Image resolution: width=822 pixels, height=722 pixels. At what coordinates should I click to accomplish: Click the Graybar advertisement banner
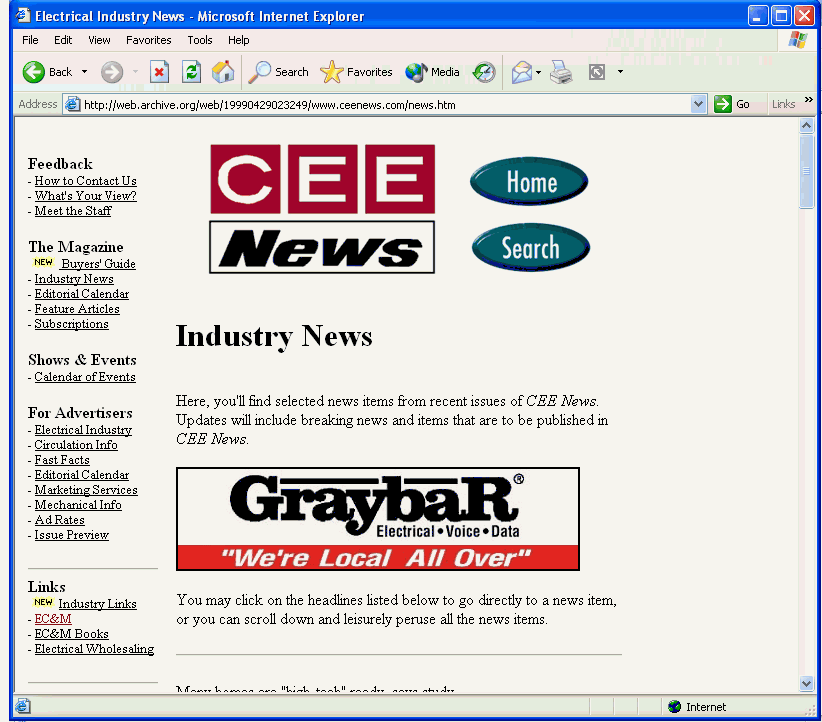tap(378, 519)
